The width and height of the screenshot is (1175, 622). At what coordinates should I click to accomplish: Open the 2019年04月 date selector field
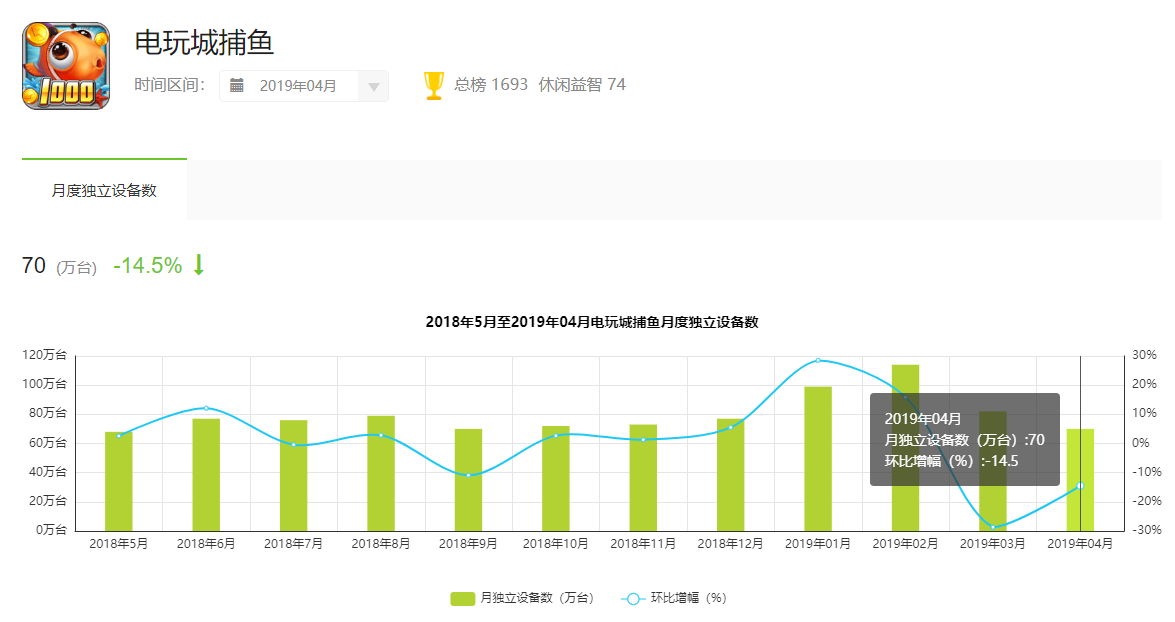click(298, 86)
